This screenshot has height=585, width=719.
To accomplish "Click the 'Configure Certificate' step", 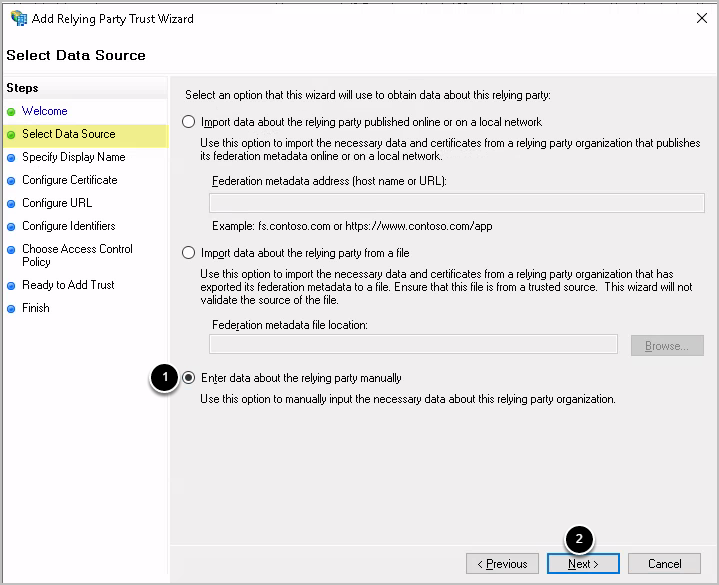I will pos(70,180).
